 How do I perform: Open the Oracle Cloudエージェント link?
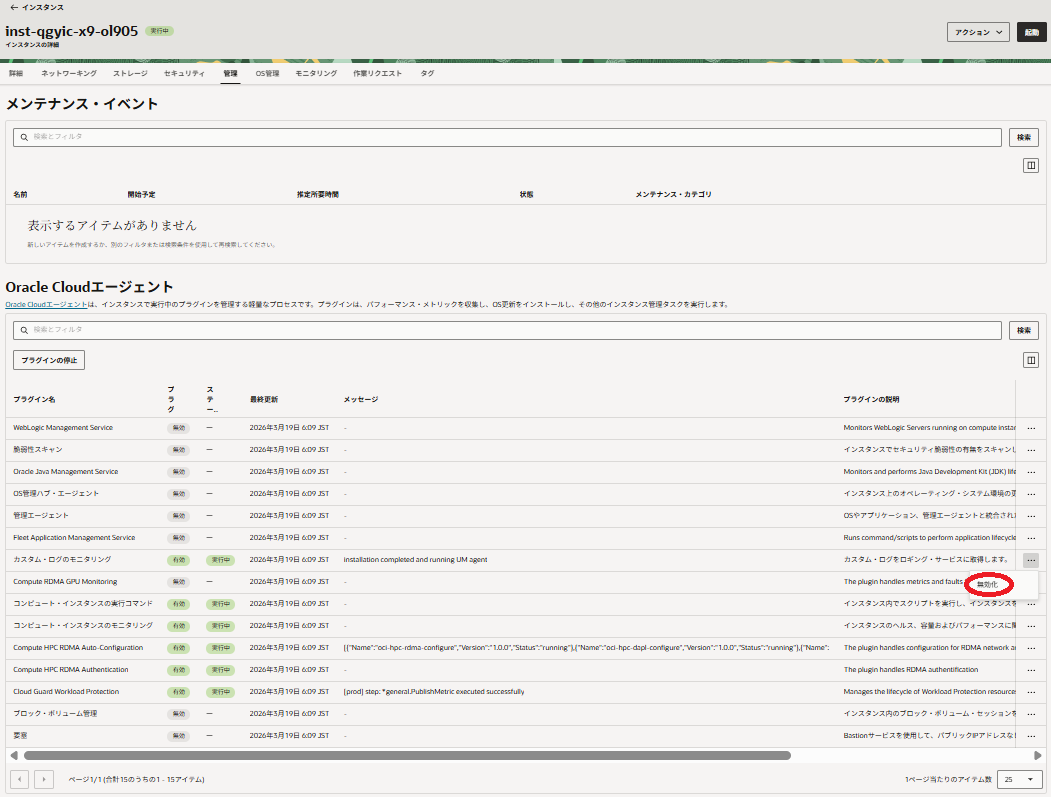click(x=46, y=304)
